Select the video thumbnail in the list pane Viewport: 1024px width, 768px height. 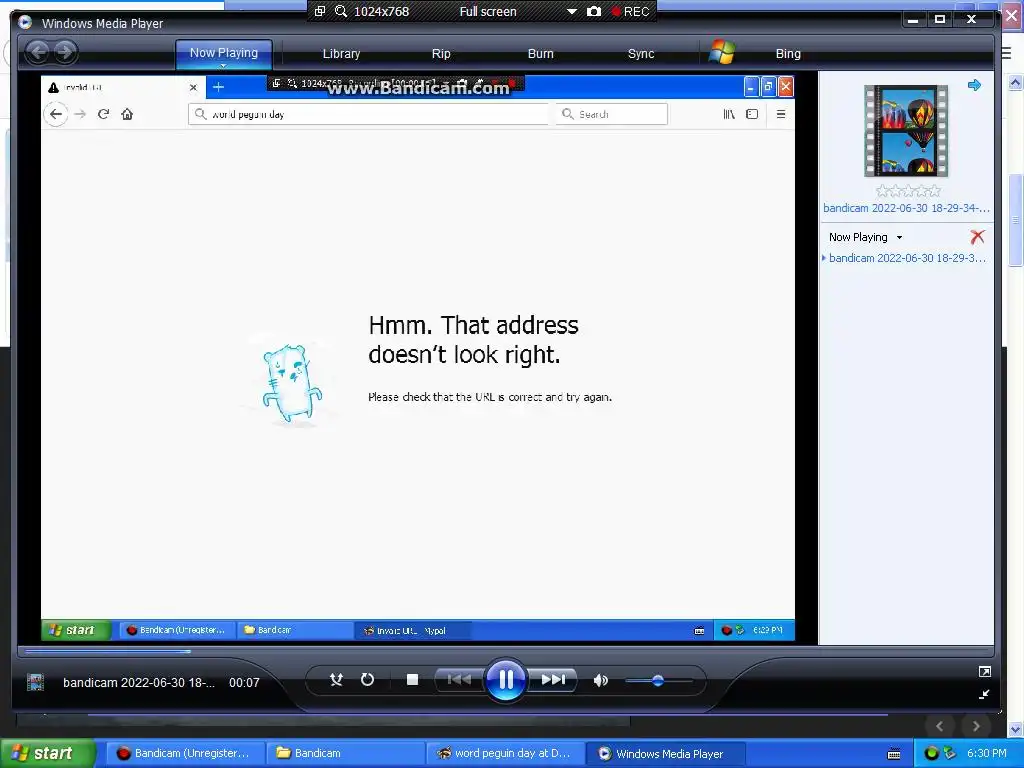point(906,131)
